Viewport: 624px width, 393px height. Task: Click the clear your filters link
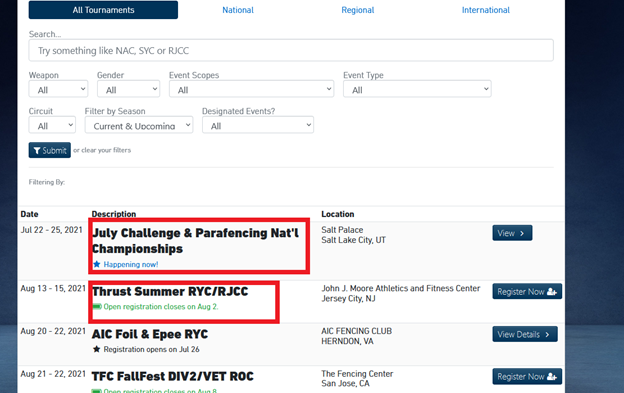[x=106, y=150]
